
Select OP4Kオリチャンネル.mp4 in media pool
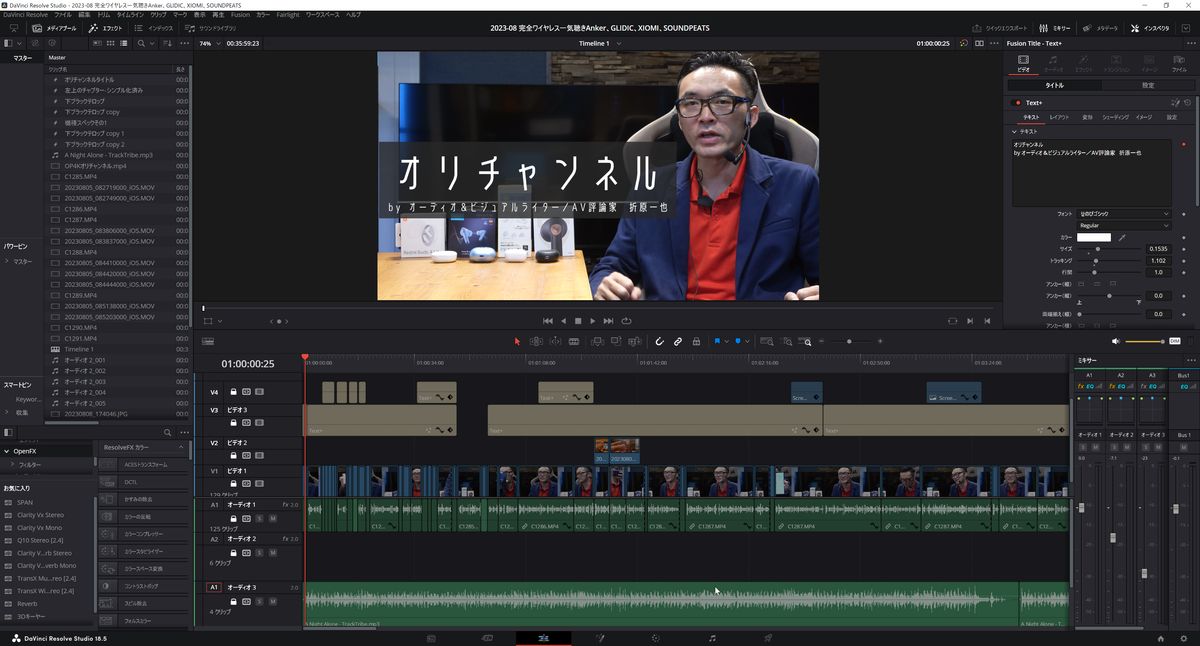coord(95,166)
